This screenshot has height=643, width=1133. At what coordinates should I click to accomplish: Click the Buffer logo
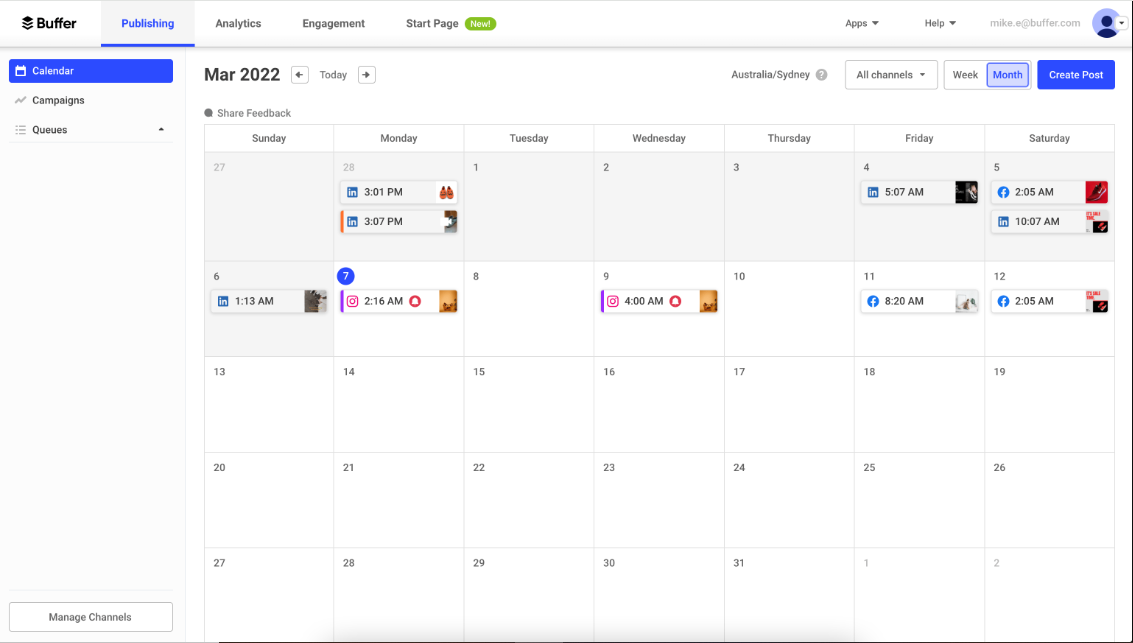48,23
